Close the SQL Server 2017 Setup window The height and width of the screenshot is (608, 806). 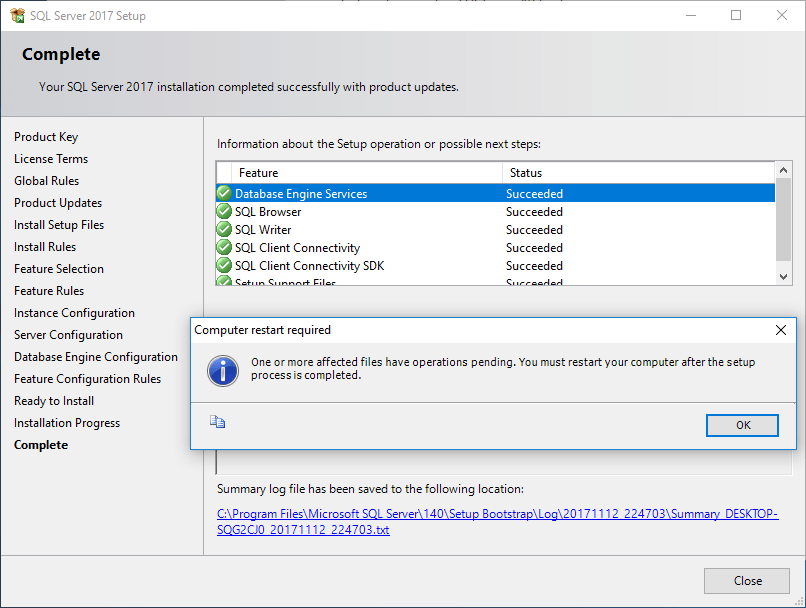781,15
